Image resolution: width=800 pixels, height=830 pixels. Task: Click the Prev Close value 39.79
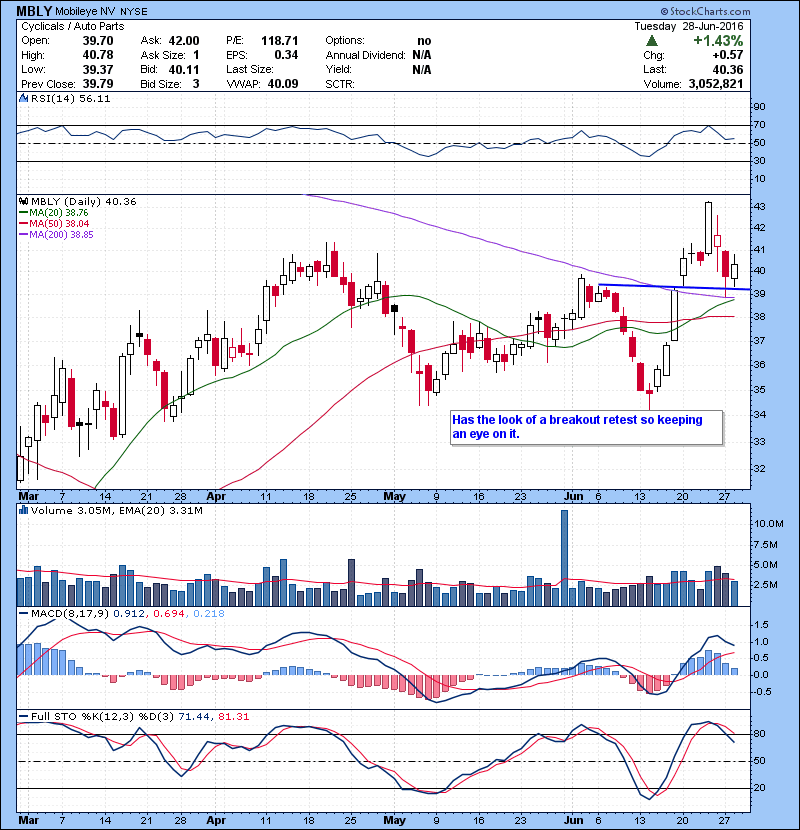coord(97,84)
